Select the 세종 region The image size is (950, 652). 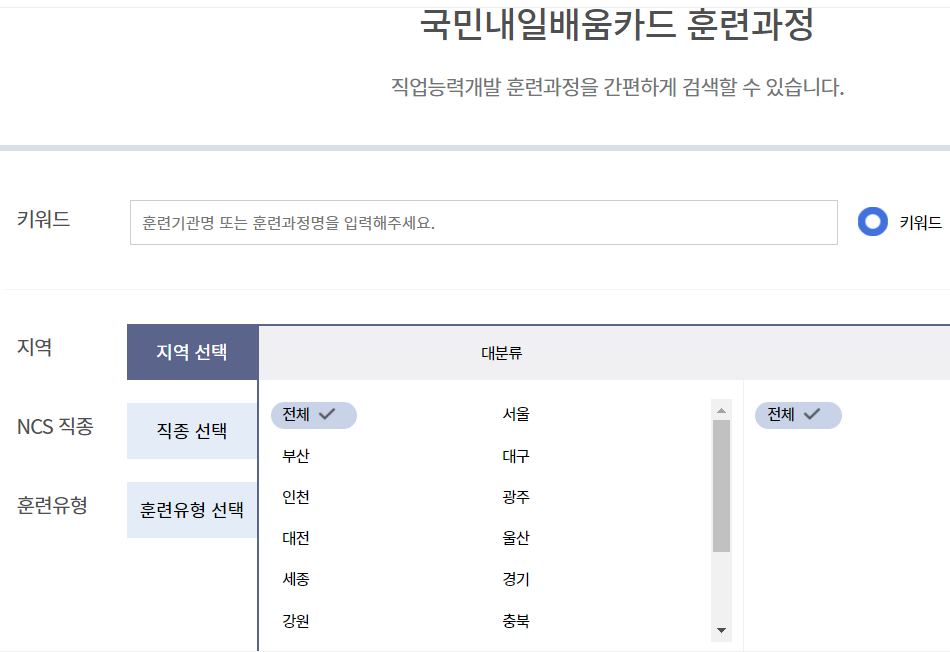[296, 579]
